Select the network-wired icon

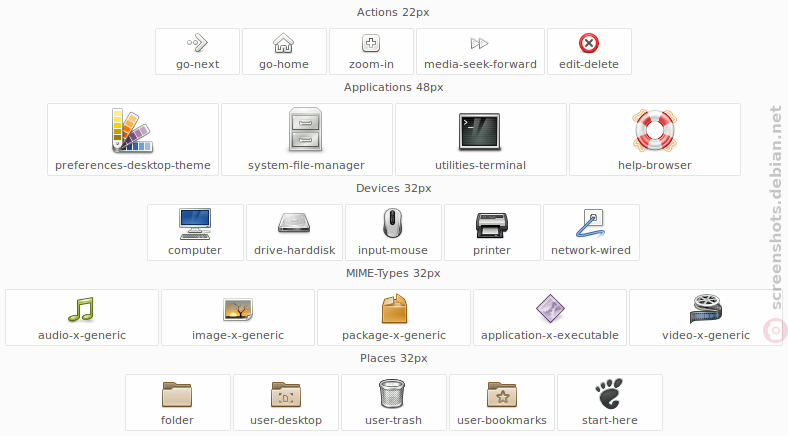pos(591,224)
